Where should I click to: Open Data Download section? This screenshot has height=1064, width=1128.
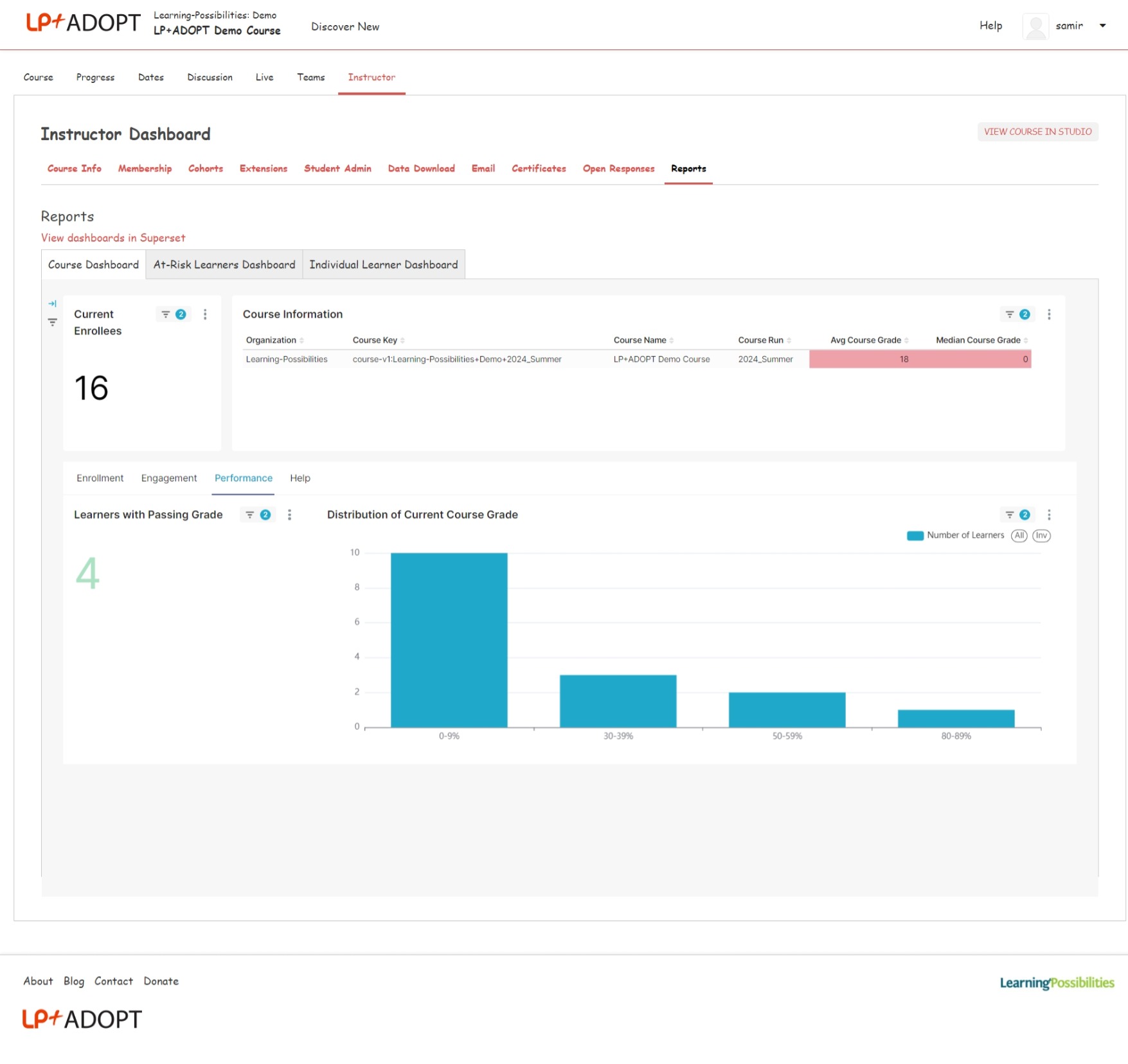pyautogui.click(x=421, y=168)
